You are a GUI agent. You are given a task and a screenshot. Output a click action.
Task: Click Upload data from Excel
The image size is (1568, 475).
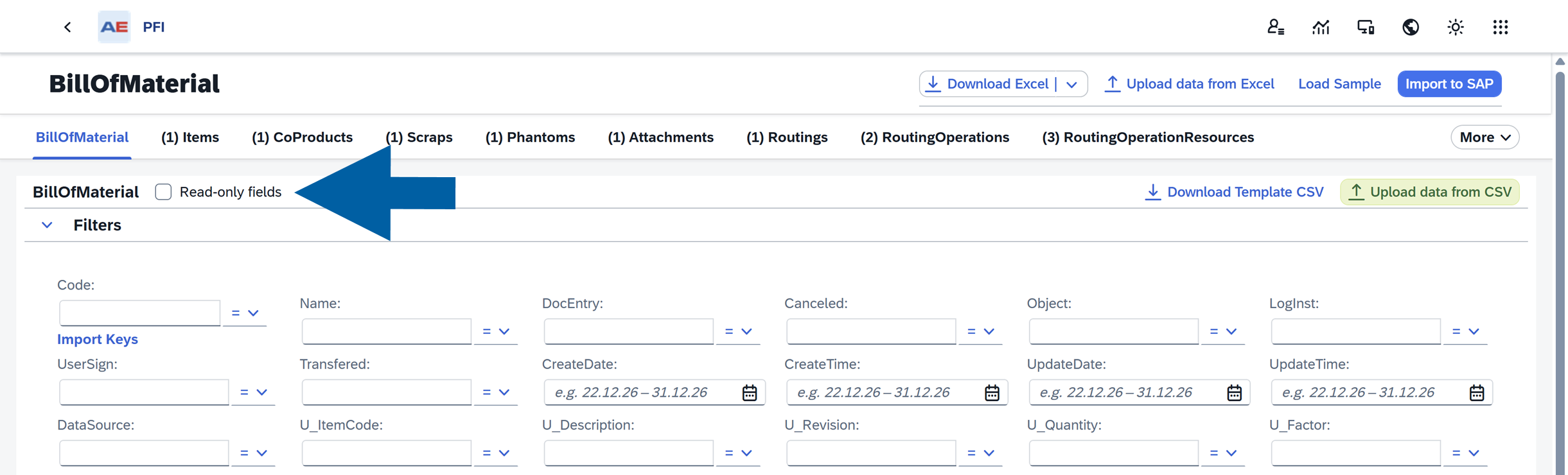pos(1190,84)
